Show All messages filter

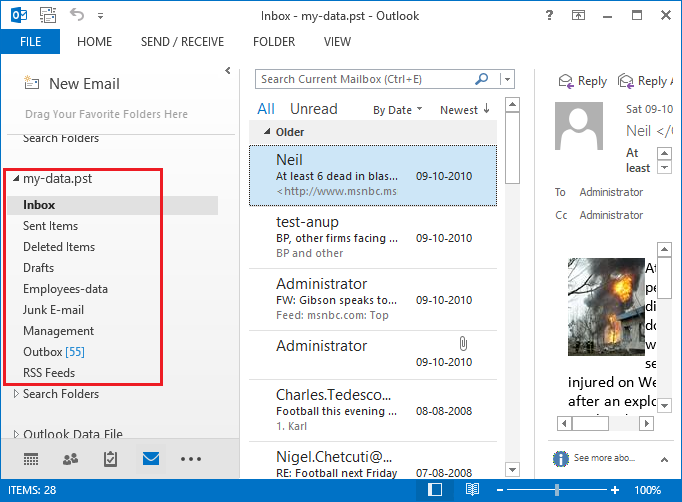(266, 109)
